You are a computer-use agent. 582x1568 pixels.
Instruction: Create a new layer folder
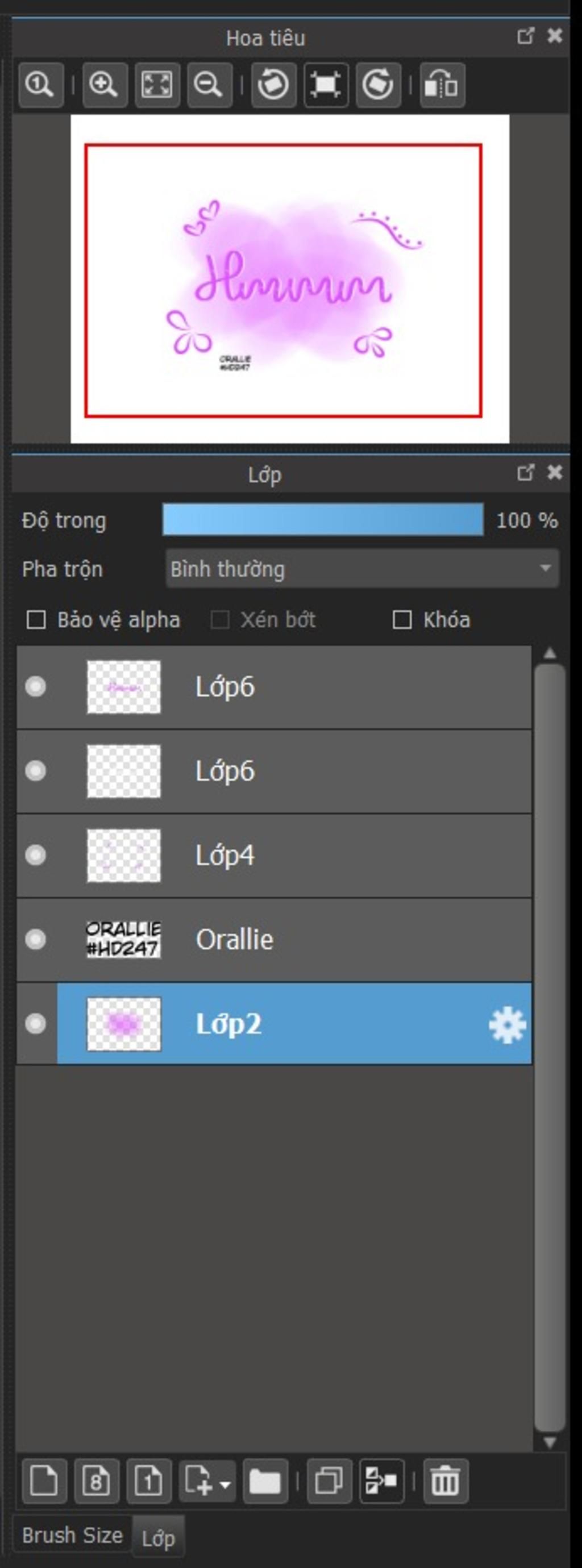pos(265,1481)
